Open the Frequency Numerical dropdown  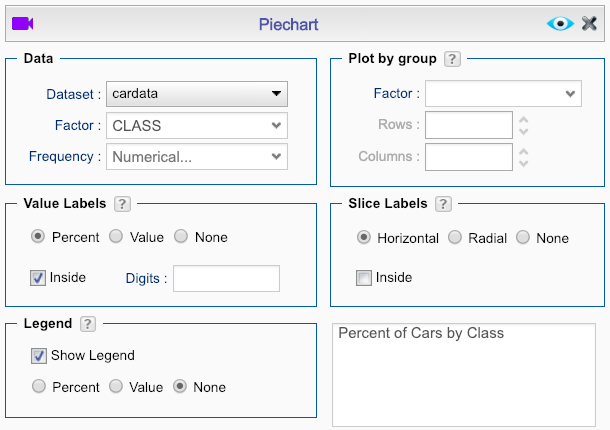pyautogui.click(x=197, y=157)
